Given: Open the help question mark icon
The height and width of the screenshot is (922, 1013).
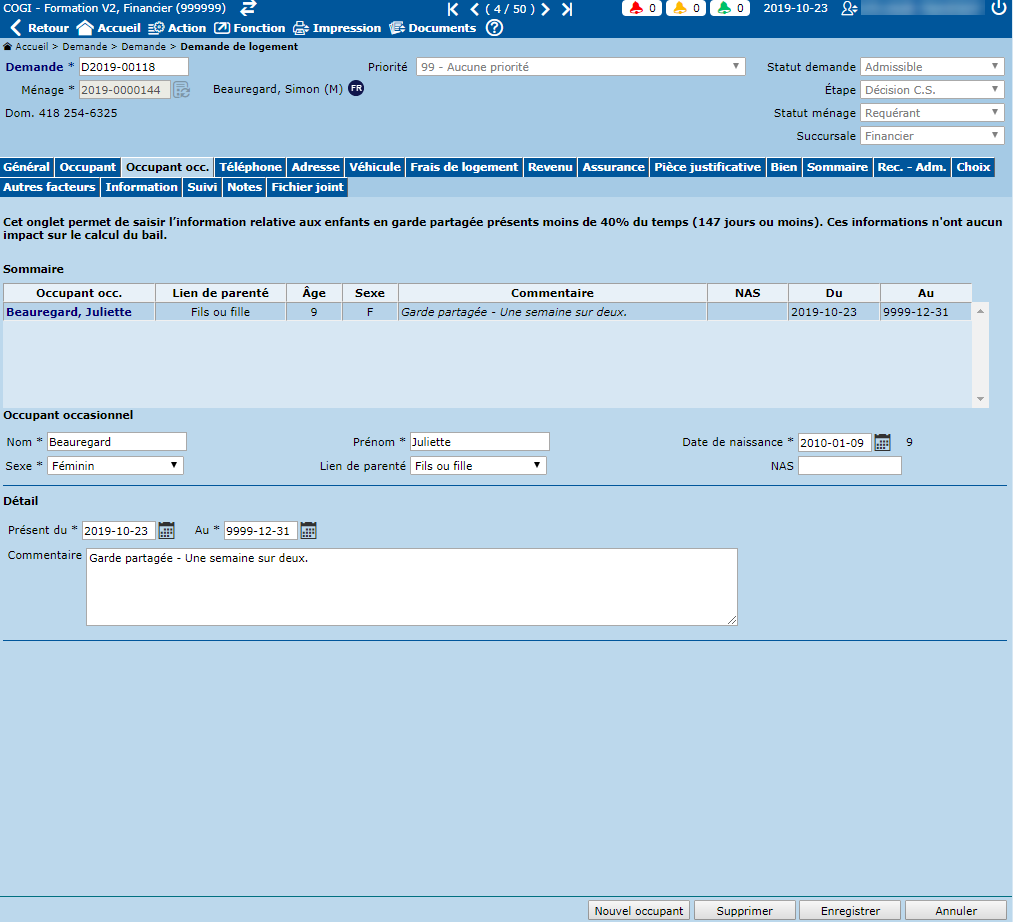Looking at the screenshot, I should [494, 28].
